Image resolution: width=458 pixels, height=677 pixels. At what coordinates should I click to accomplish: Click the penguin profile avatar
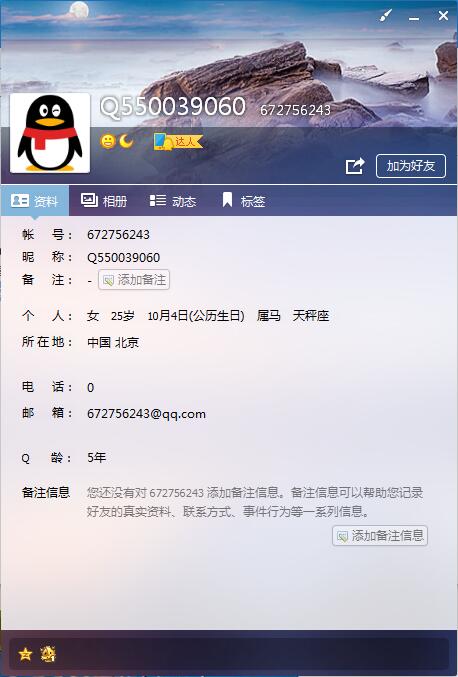50,133
